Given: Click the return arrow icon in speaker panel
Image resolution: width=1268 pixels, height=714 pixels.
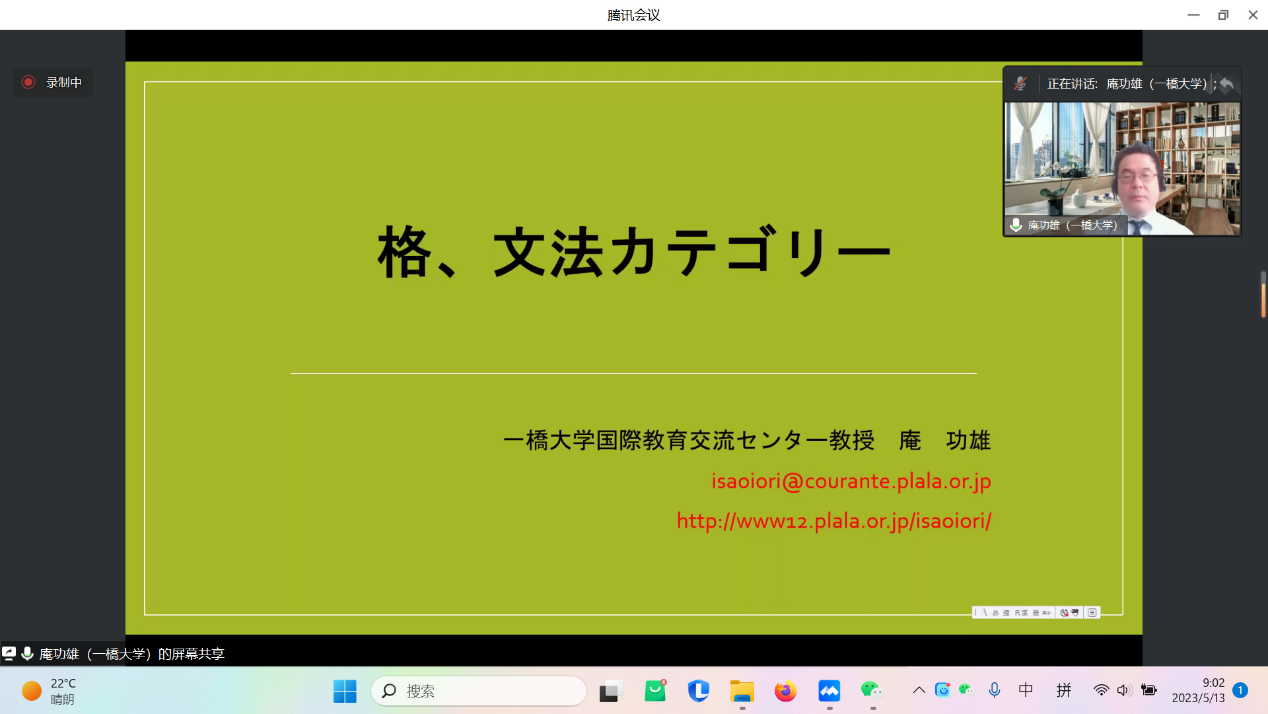Looking at the screenshot, I should [1226, 84].
